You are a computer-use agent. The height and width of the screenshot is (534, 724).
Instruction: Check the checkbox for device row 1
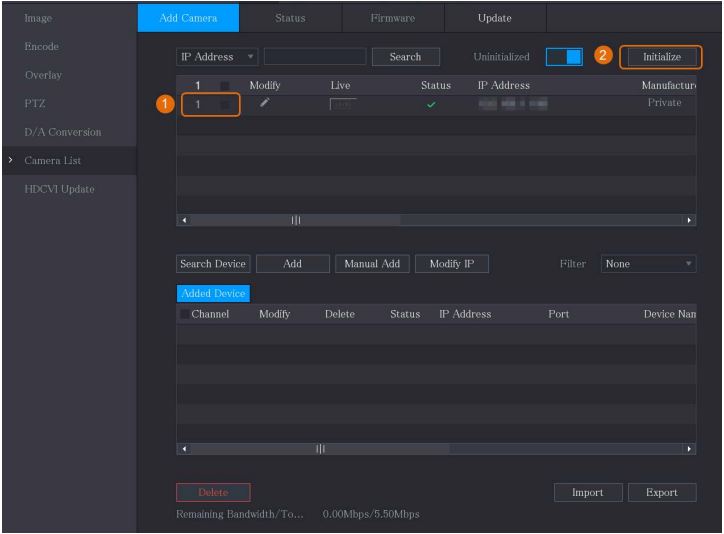[x=224, y=105]
